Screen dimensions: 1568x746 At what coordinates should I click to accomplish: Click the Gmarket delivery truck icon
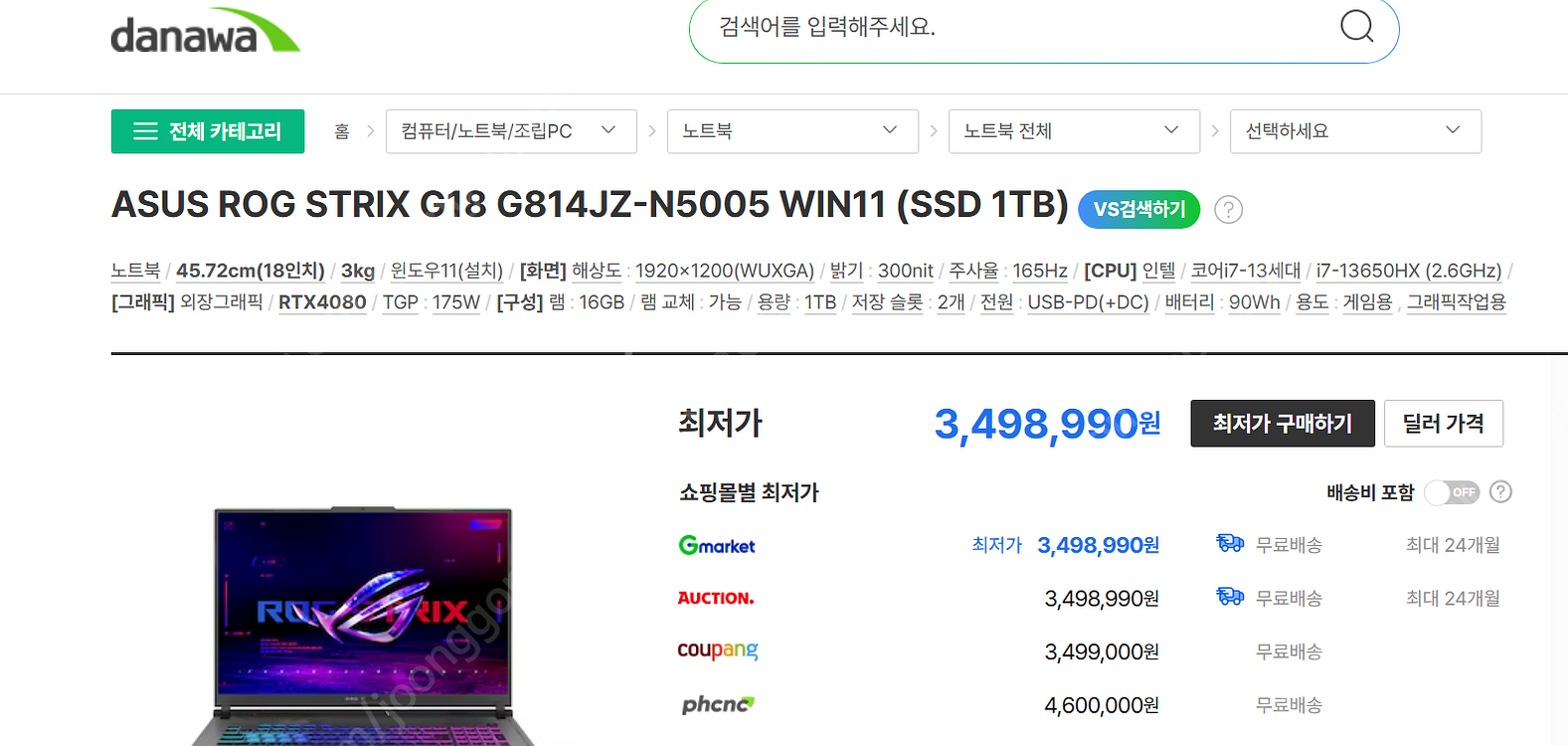point(1230,544)
